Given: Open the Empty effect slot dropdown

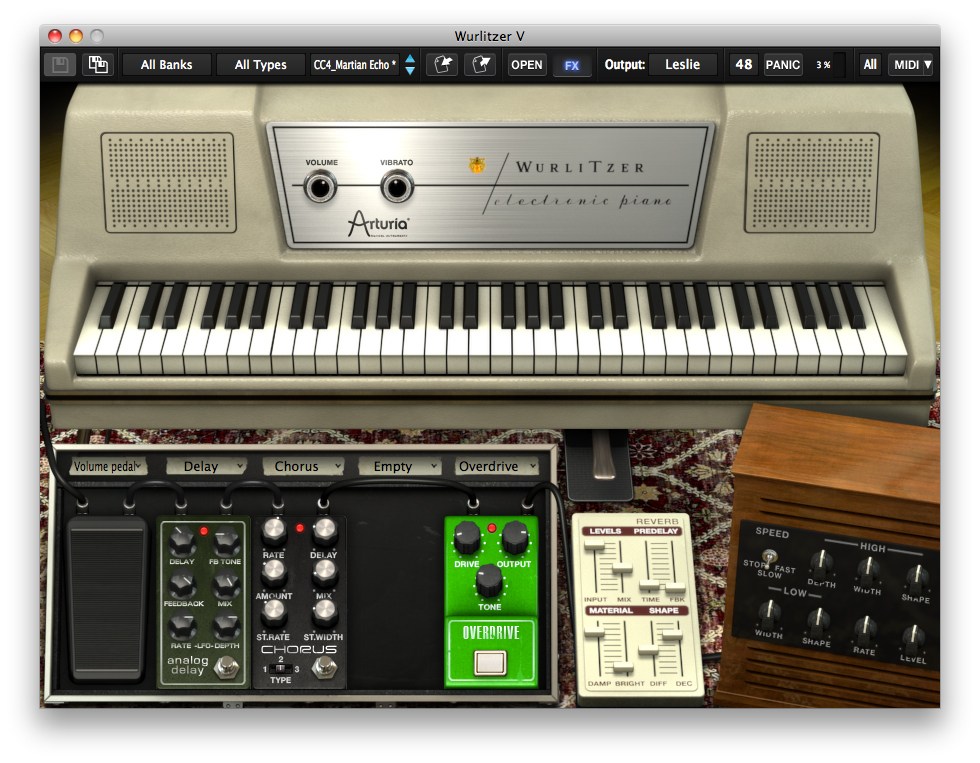Looking at the screenshot, I should (400, 466).
